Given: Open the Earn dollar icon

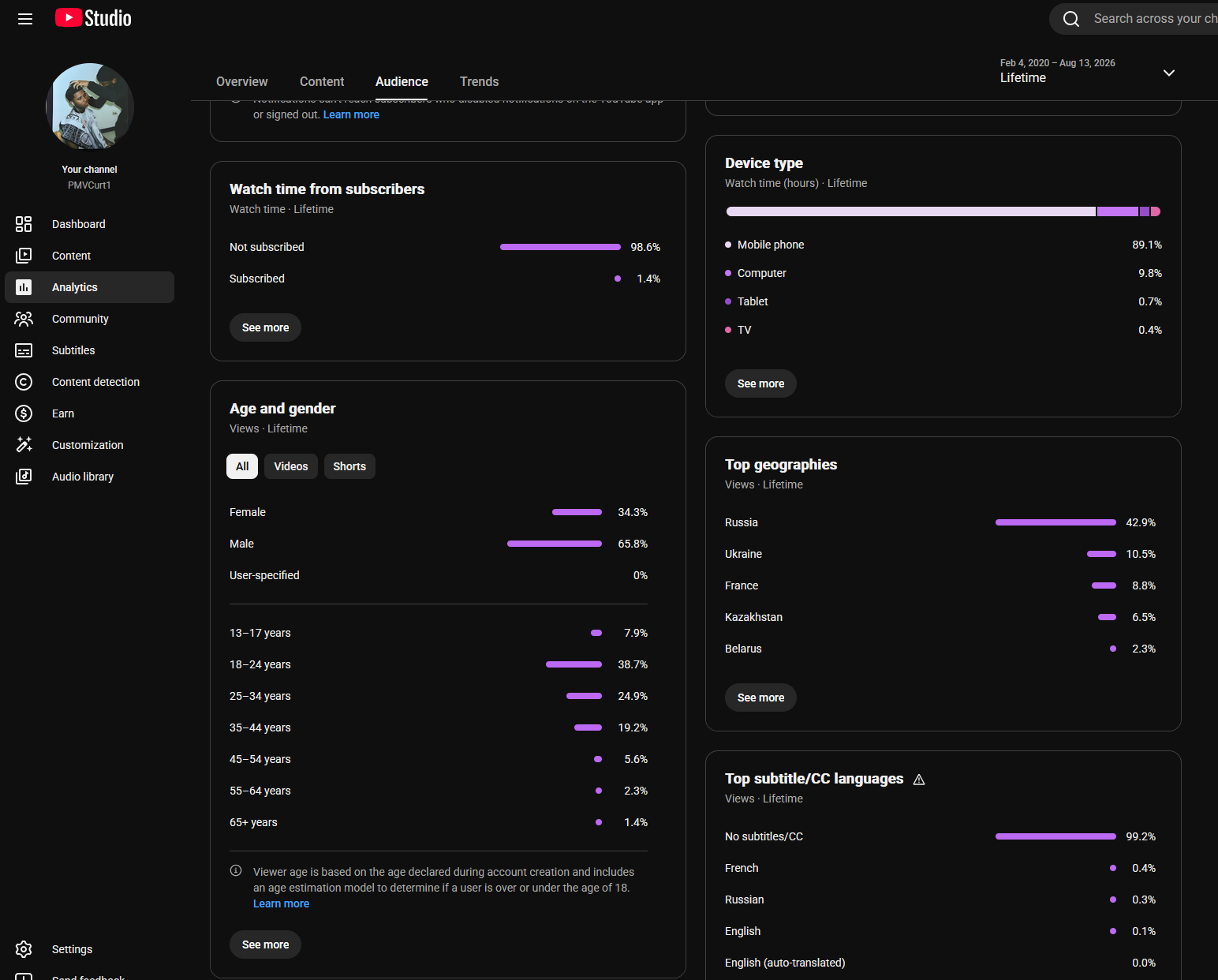Looking at the screenshot, I should click(24, 413).
